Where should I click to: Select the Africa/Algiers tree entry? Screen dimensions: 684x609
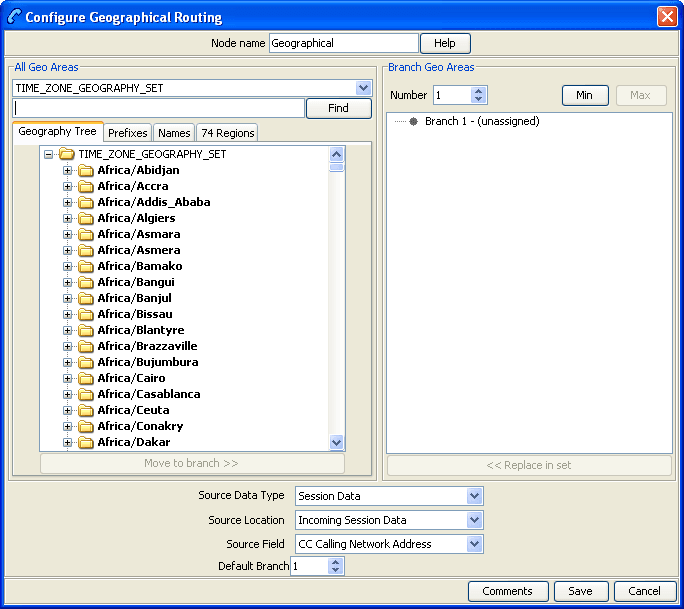[136, 218]
